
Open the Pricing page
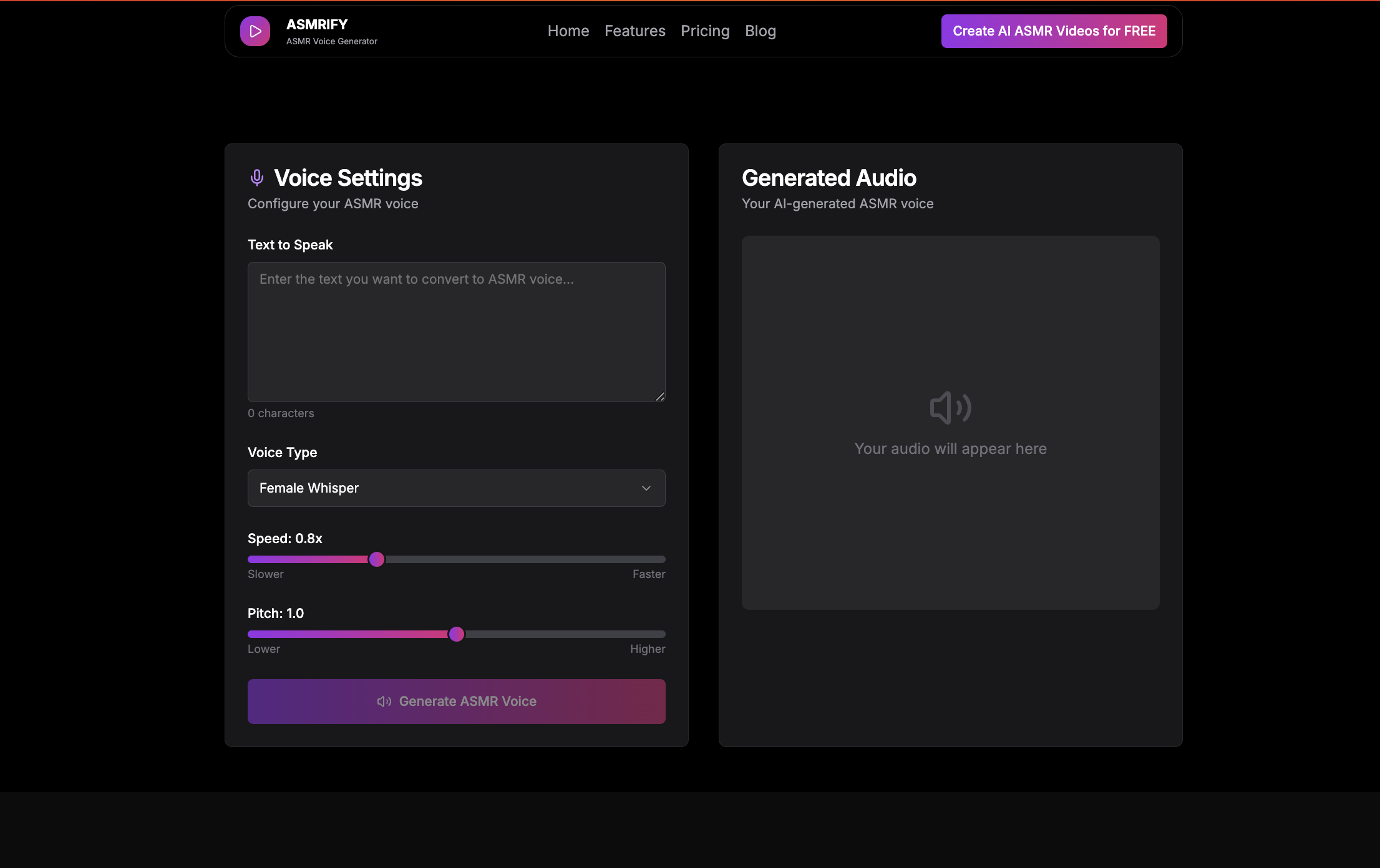point(705,31)
